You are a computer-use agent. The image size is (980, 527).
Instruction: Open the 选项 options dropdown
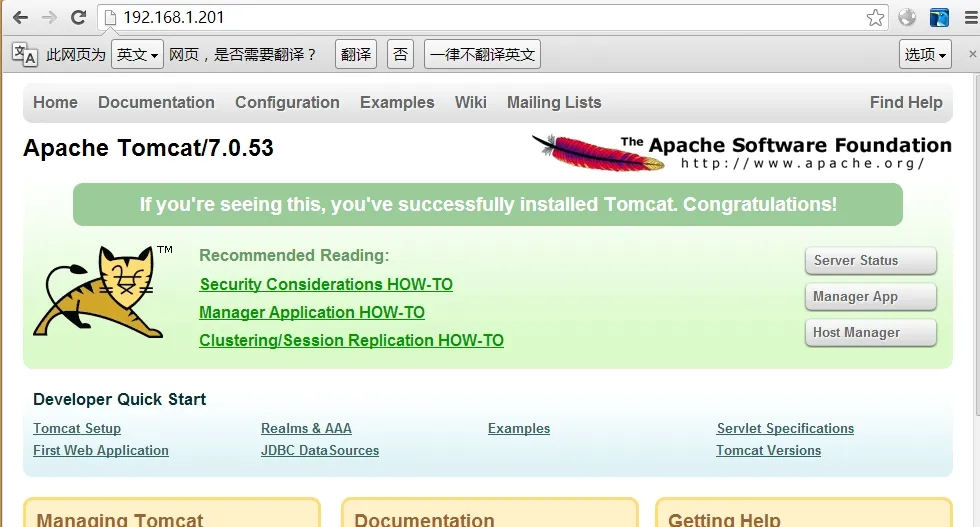[x=925, y=54]
